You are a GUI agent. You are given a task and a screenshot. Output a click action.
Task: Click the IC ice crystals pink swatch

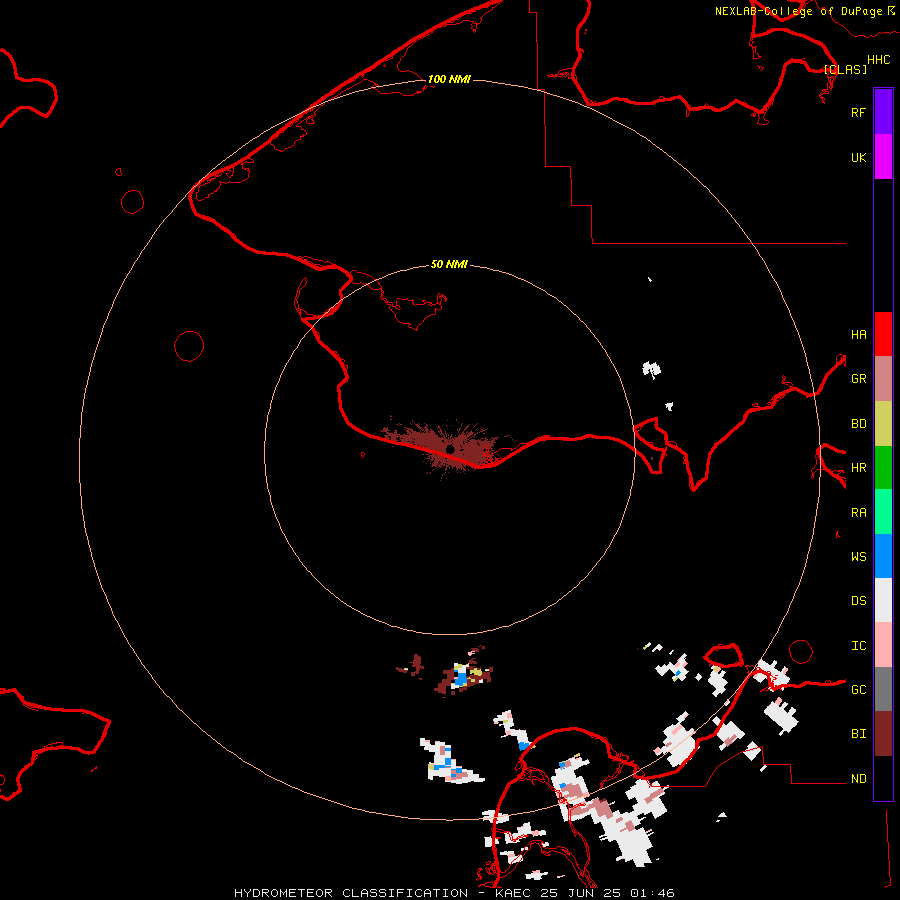point(883,645)
